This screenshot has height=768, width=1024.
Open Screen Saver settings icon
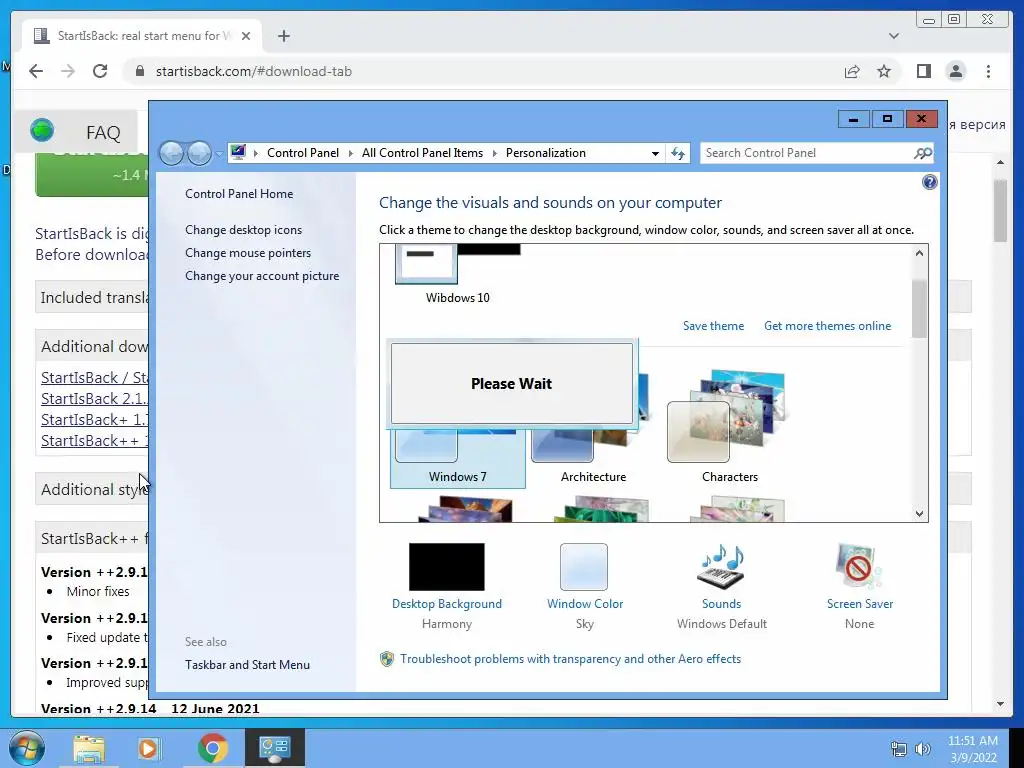(x=859, y=567)
